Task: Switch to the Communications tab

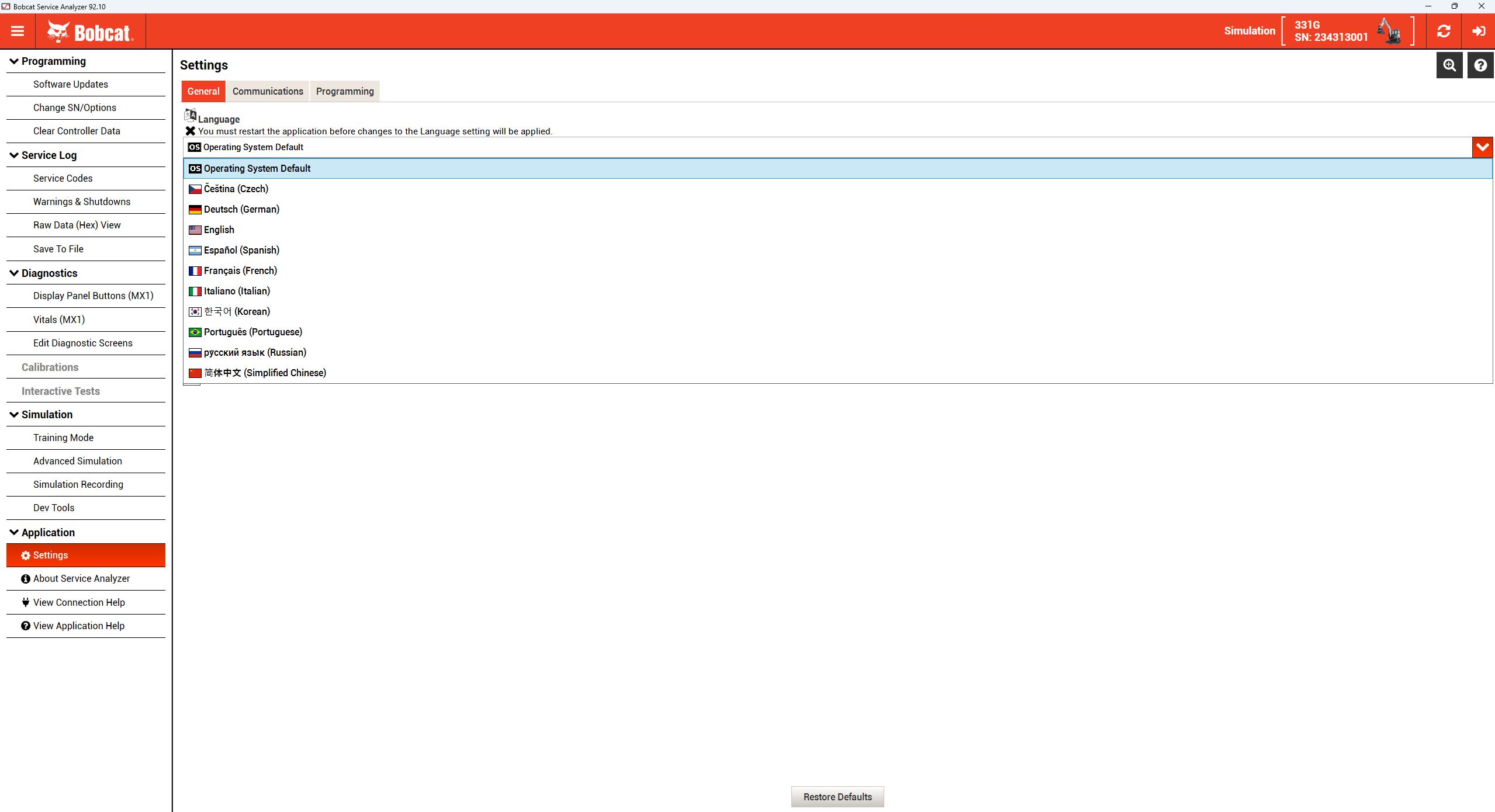Action: 268,91
